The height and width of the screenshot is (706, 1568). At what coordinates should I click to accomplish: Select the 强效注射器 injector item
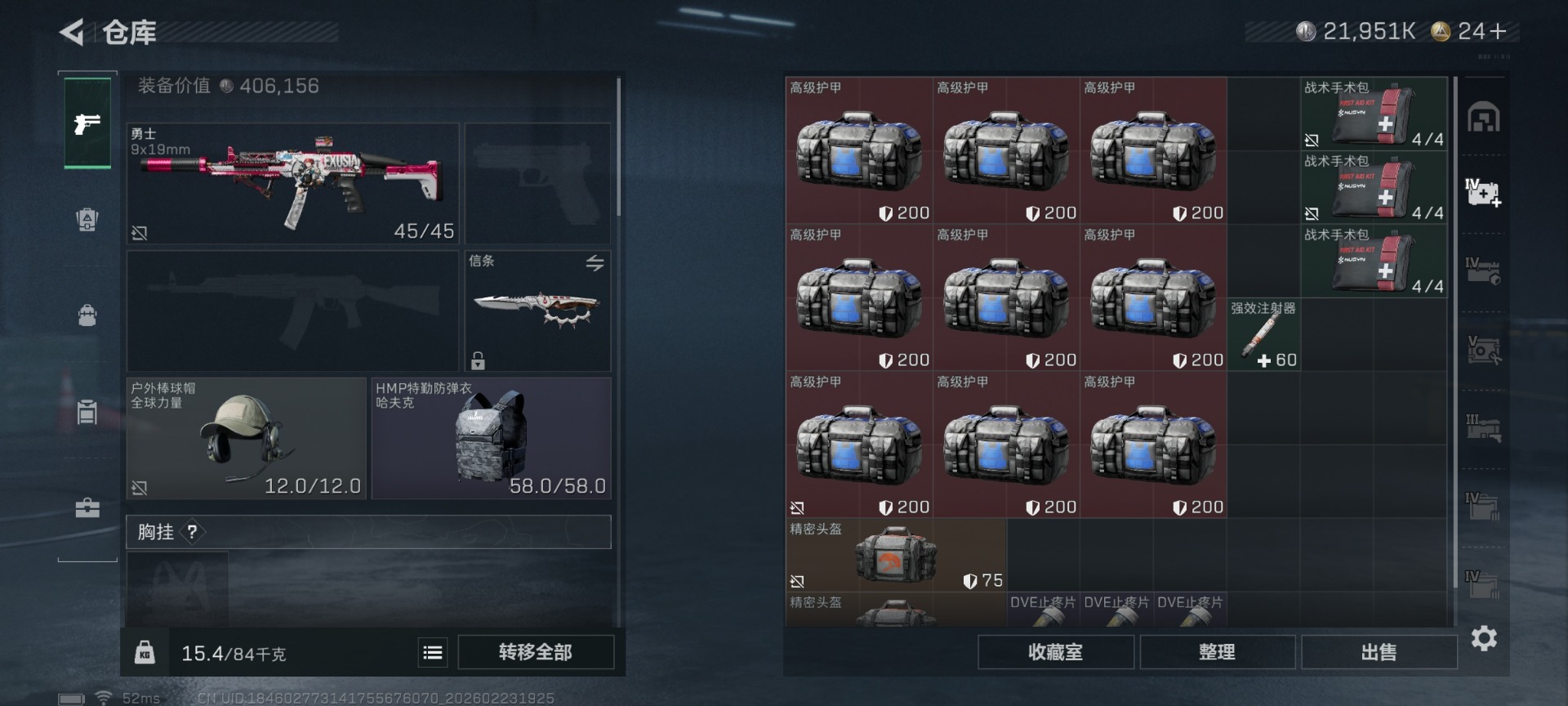[x=1263, y=335]
